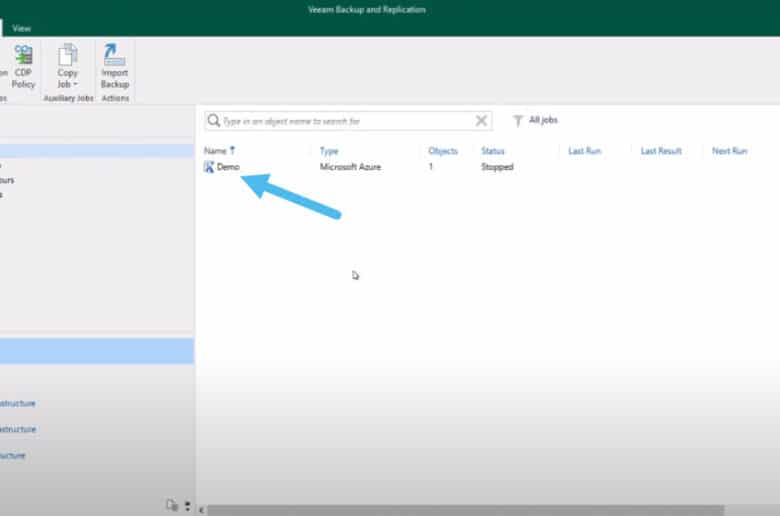Sort by Objects column header
The width and height of the screenshot is (780, 516).
(443, 151)
